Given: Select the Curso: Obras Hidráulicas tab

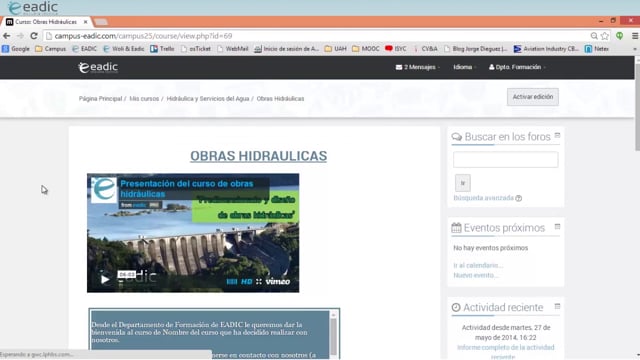Looking at the screenshot, I should tap(46, 22).
